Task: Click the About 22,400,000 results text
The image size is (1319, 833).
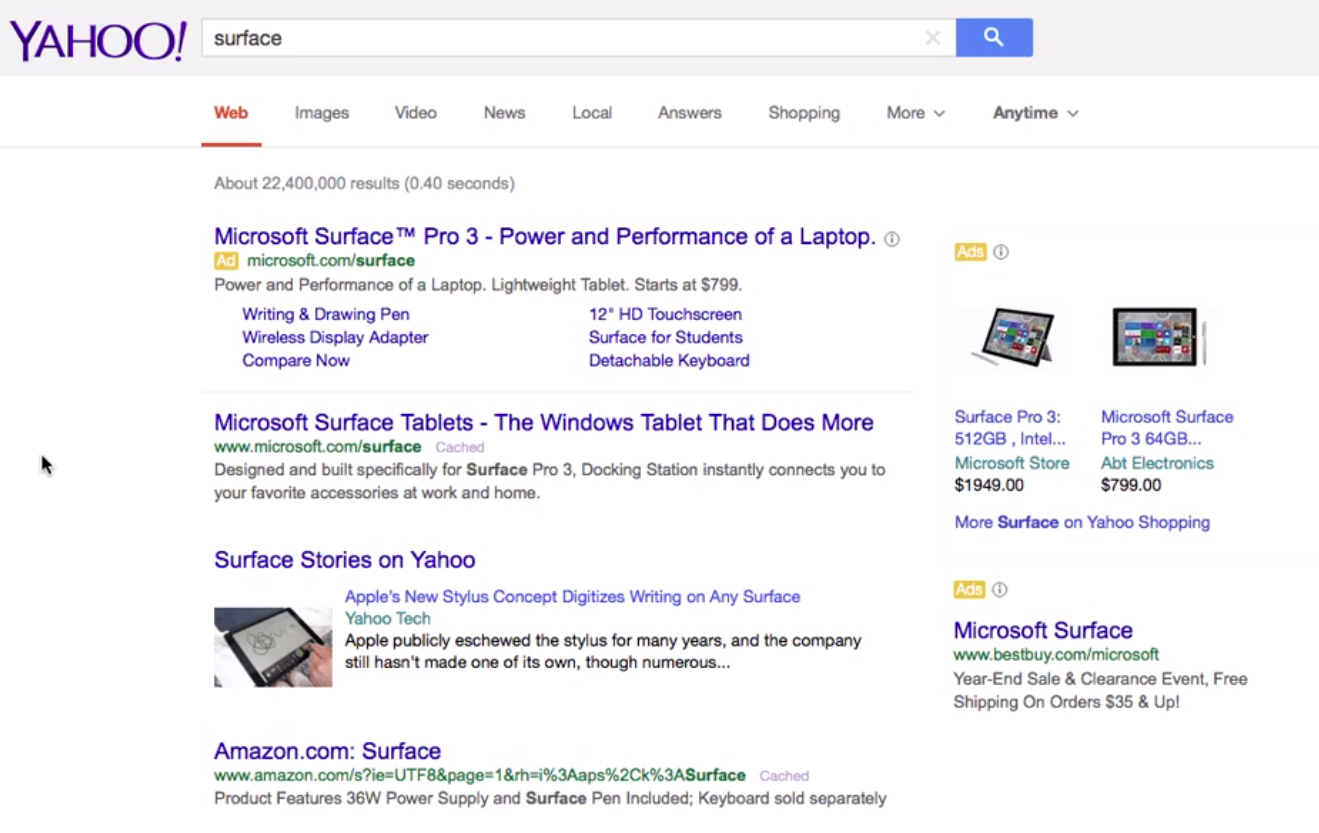Action: [x=364, y=184]
